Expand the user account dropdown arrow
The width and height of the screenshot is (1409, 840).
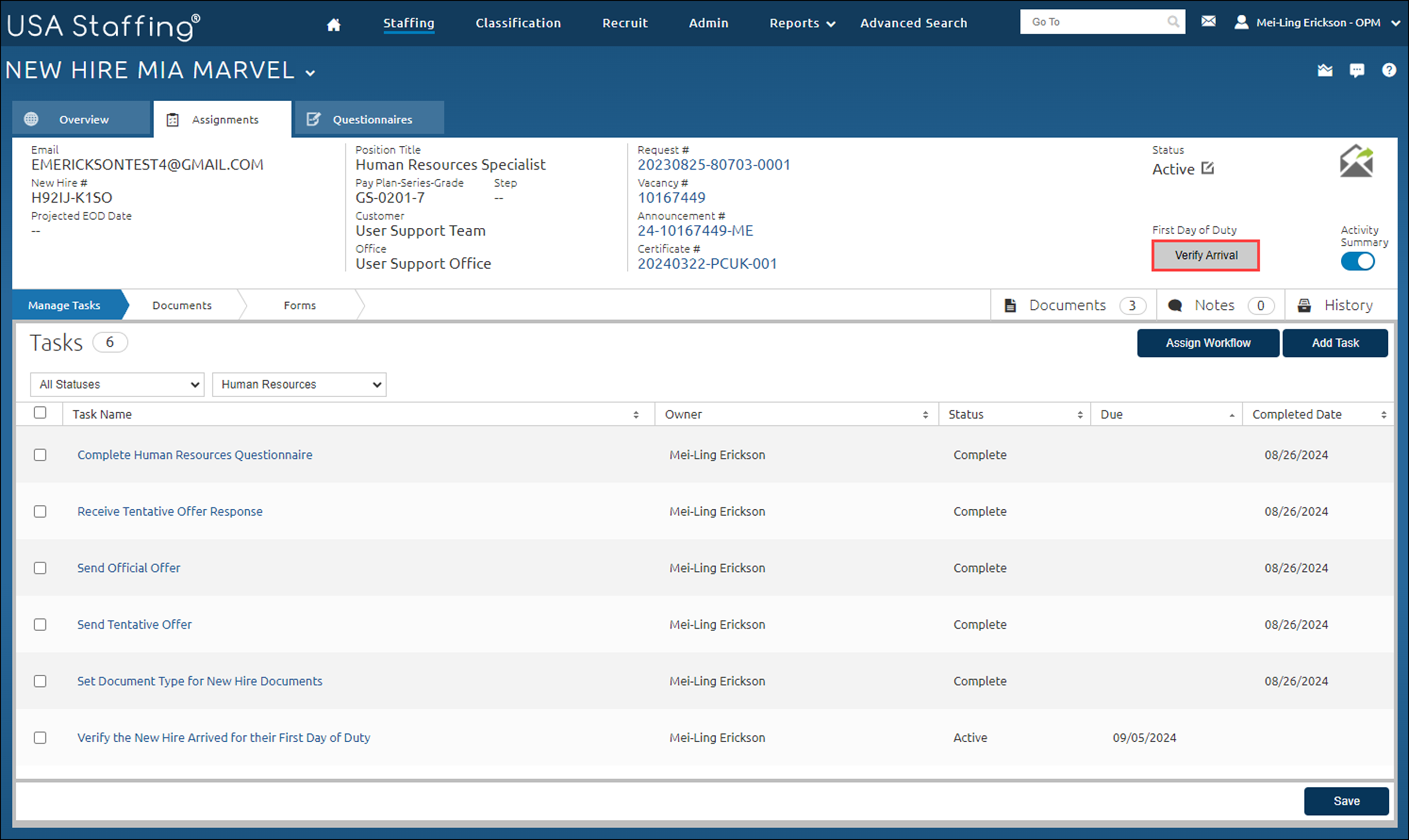[1396, 23]
